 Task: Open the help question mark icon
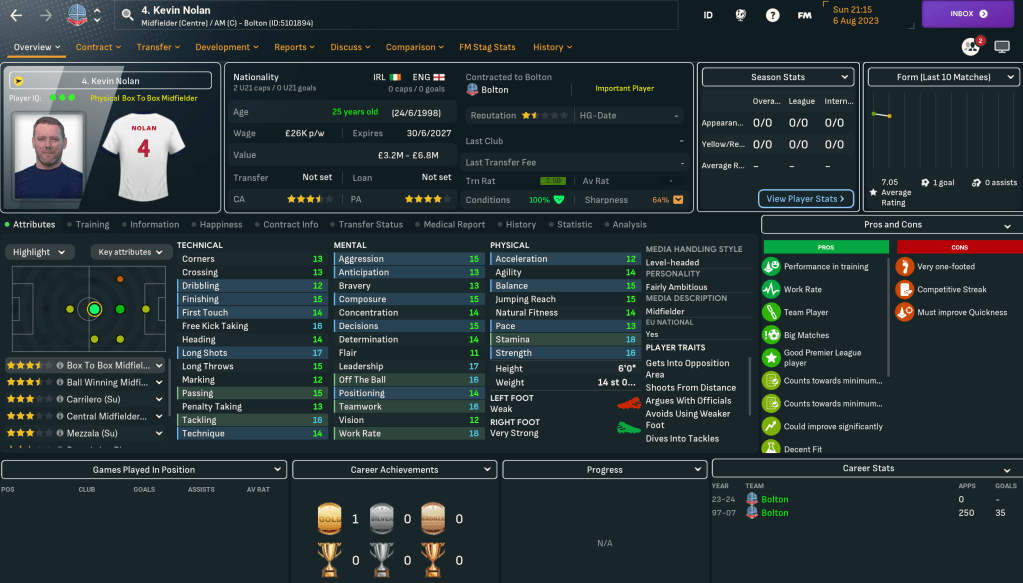(772, 15)
